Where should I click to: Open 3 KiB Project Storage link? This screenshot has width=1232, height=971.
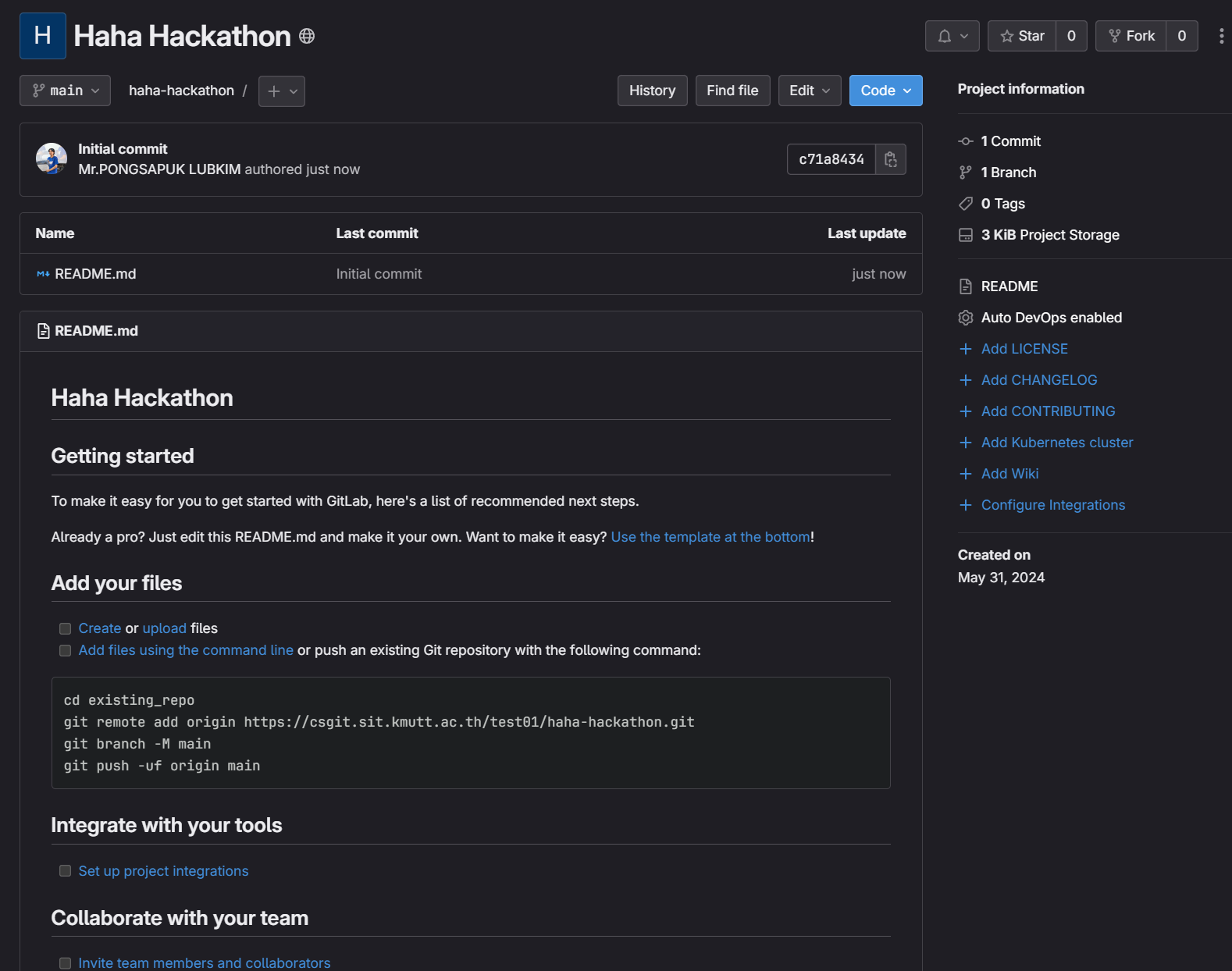(x=1050, y=235)
